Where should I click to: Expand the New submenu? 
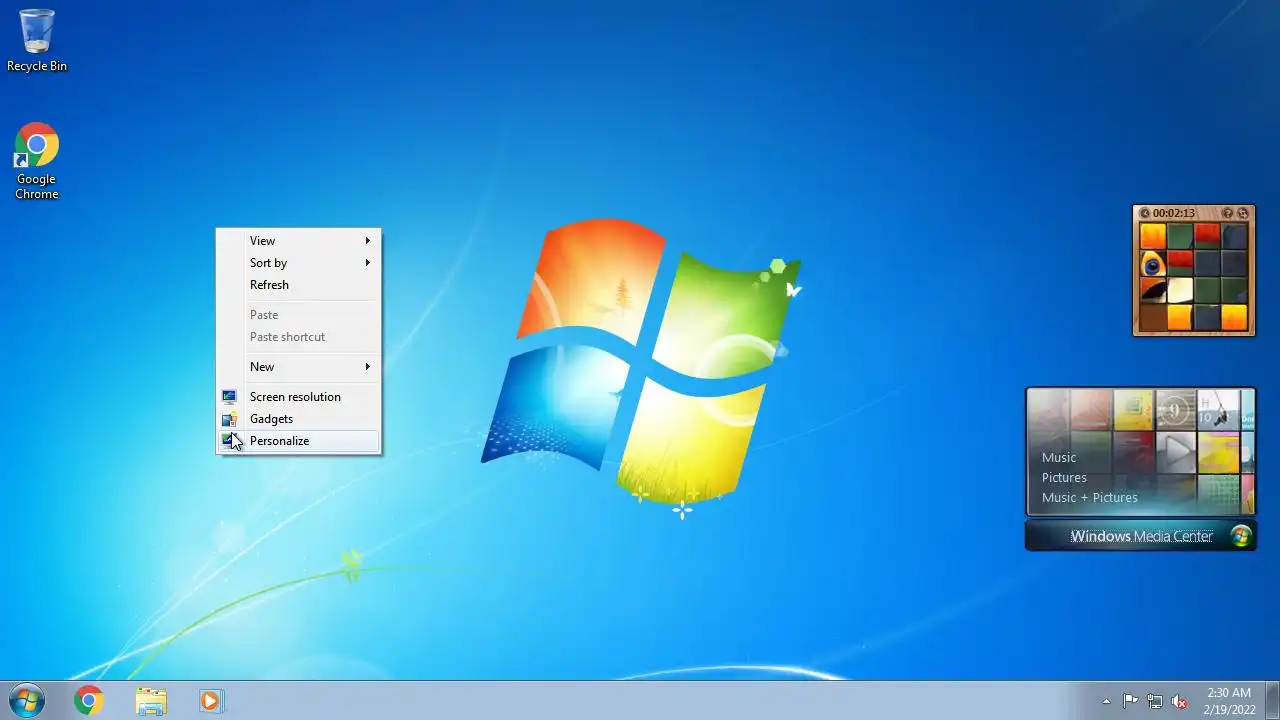(x=298, y=367)
